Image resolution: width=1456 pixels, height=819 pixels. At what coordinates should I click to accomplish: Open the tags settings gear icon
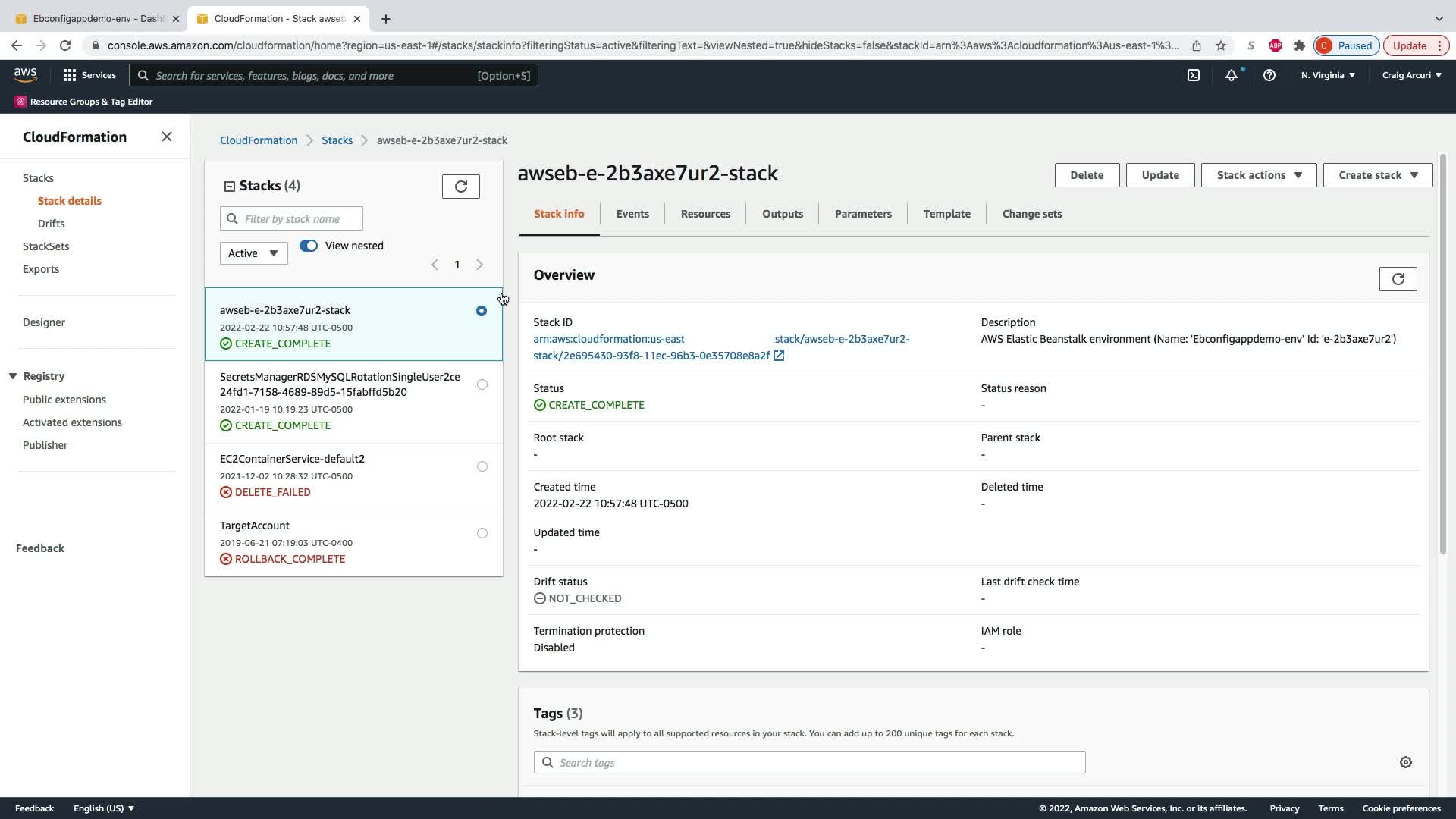pyautogui.click(x=1405, y=762)
